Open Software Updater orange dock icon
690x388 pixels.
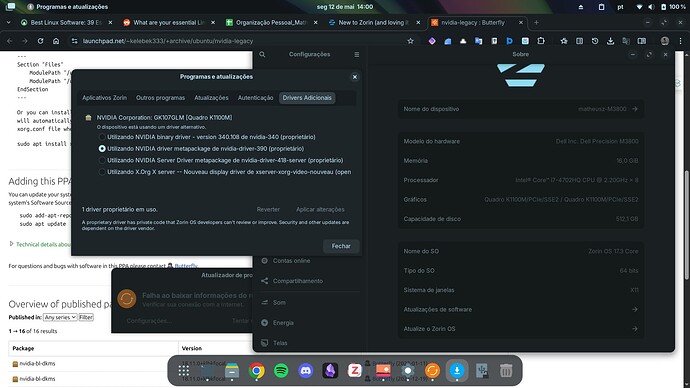click(432, 371)
